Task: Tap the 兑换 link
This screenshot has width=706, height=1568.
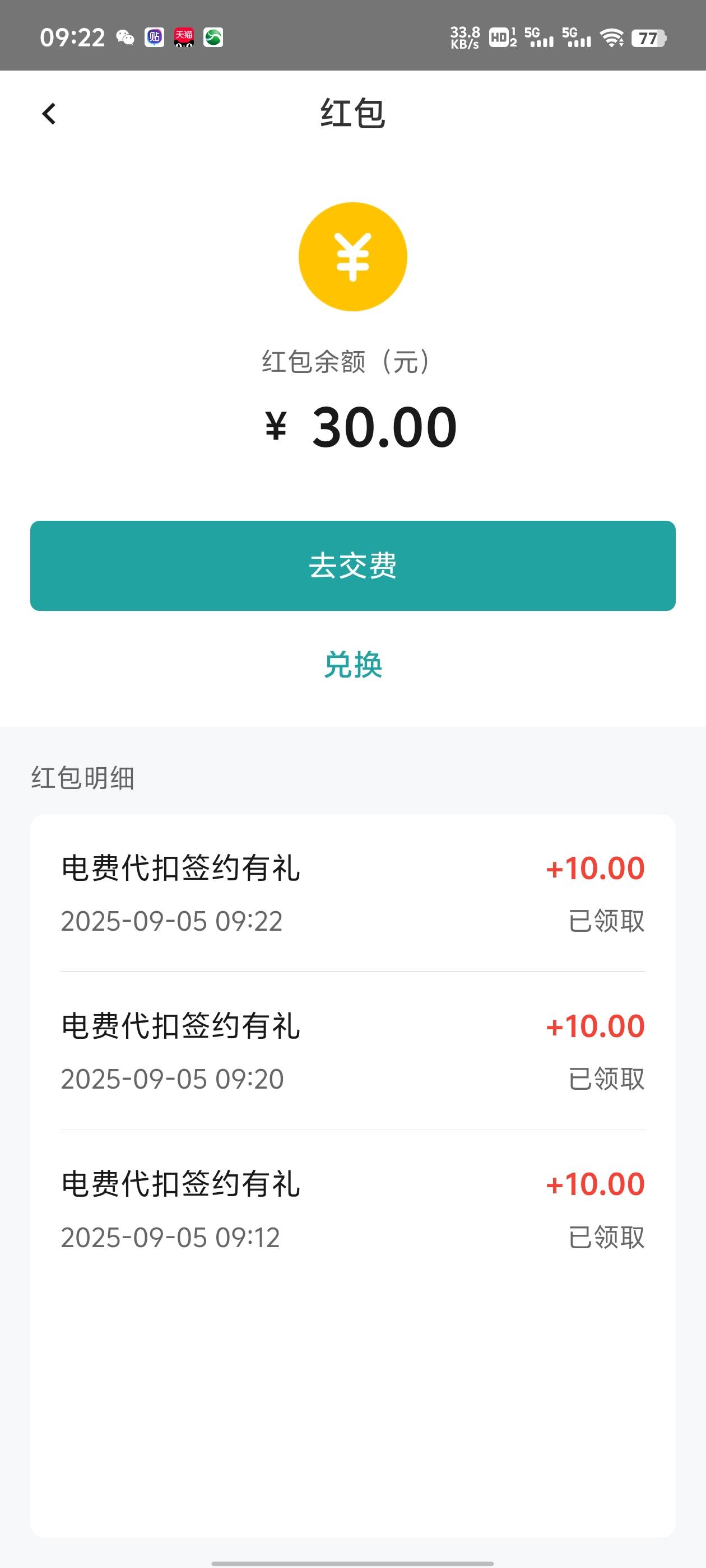Action: click(352, 664)
